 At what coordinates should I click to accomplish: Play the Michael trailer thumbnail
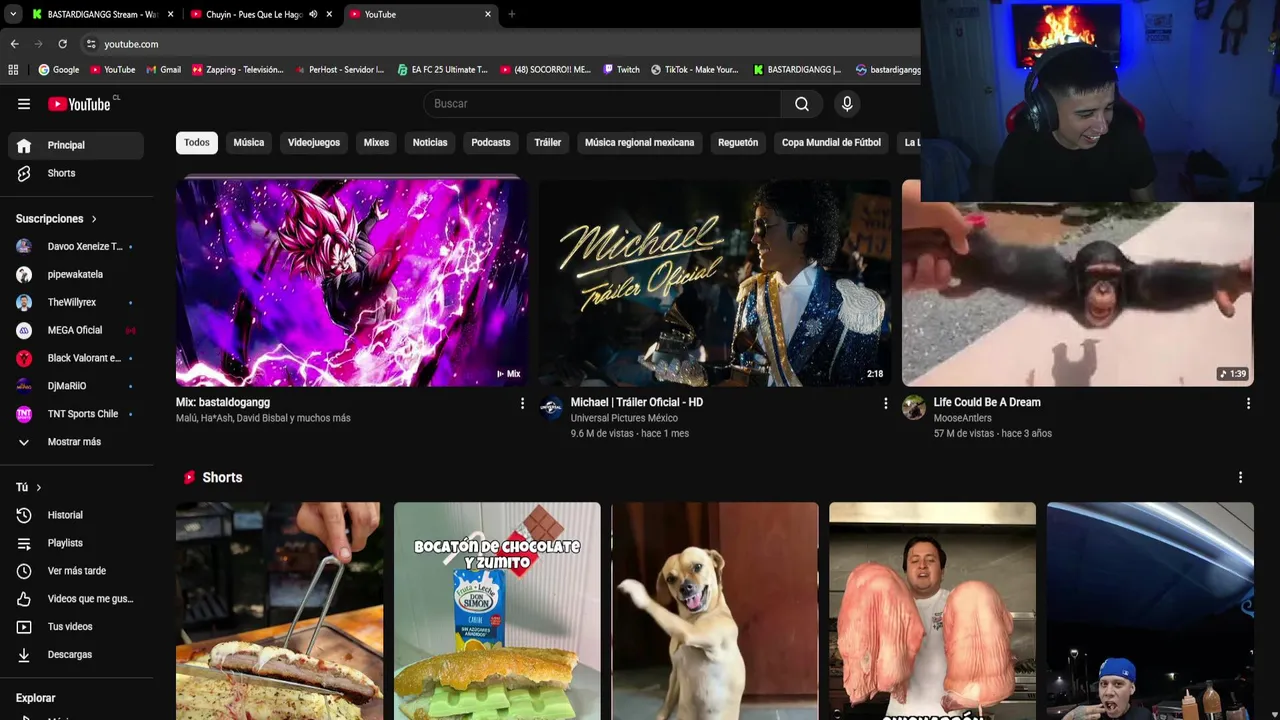coord(715,283)
